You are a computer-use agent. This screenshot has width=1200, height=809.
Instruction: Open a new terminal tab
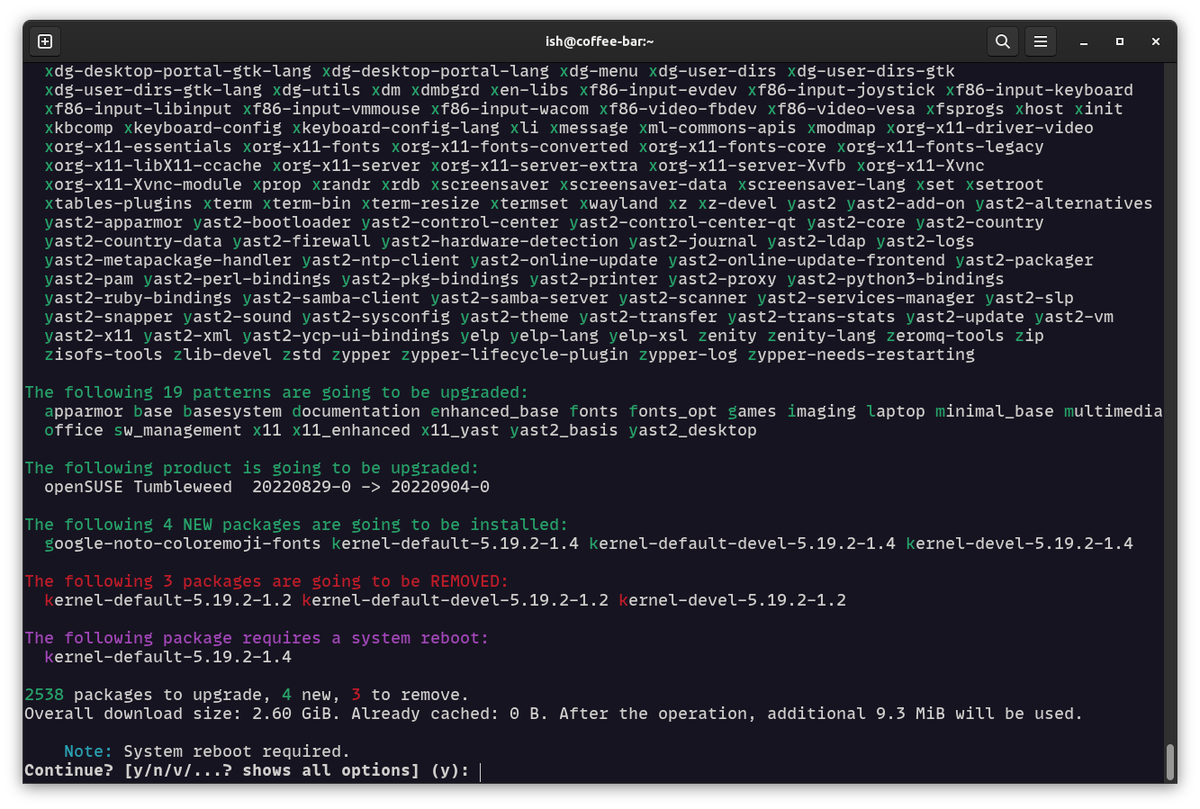click(44, 42)
